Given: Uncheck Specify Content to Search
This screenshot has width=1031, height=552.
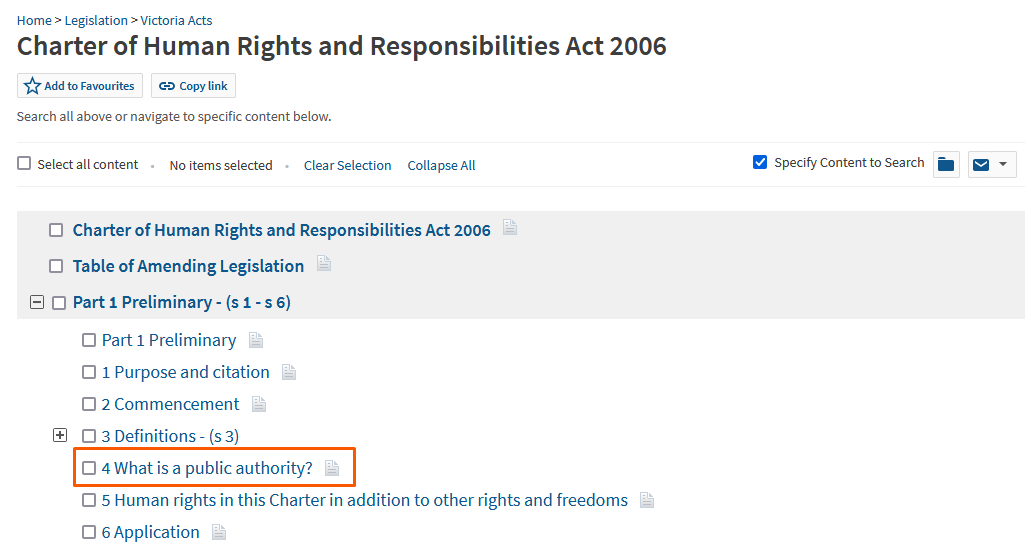Looking at the screenshot, I should point(760,162).
